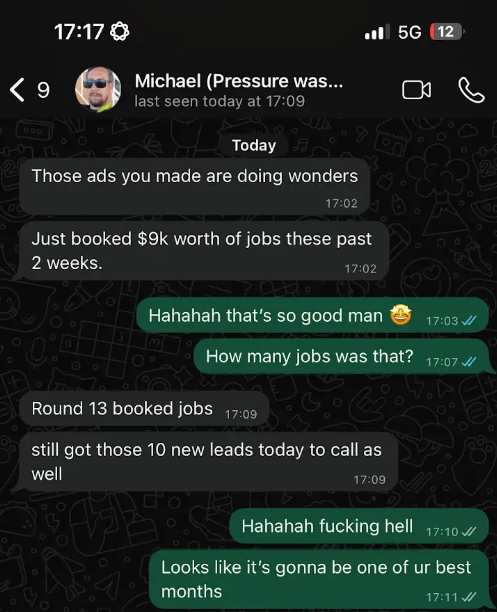Select the 'Just booked $9k worth of jobs' message
Viewport: 497px width, 612px height.
pyautogui.click(x=202, y=251)
